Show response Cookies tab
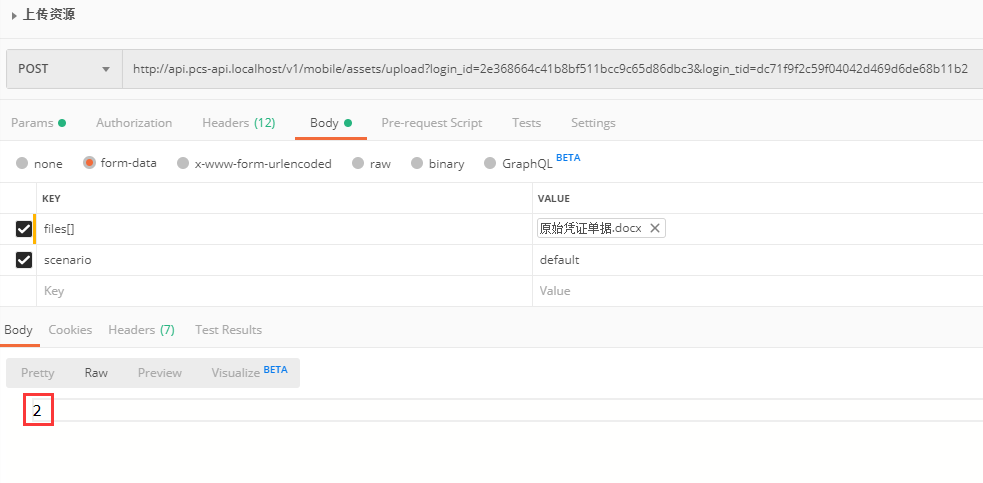983x483 pixels. tap(70, 330)
